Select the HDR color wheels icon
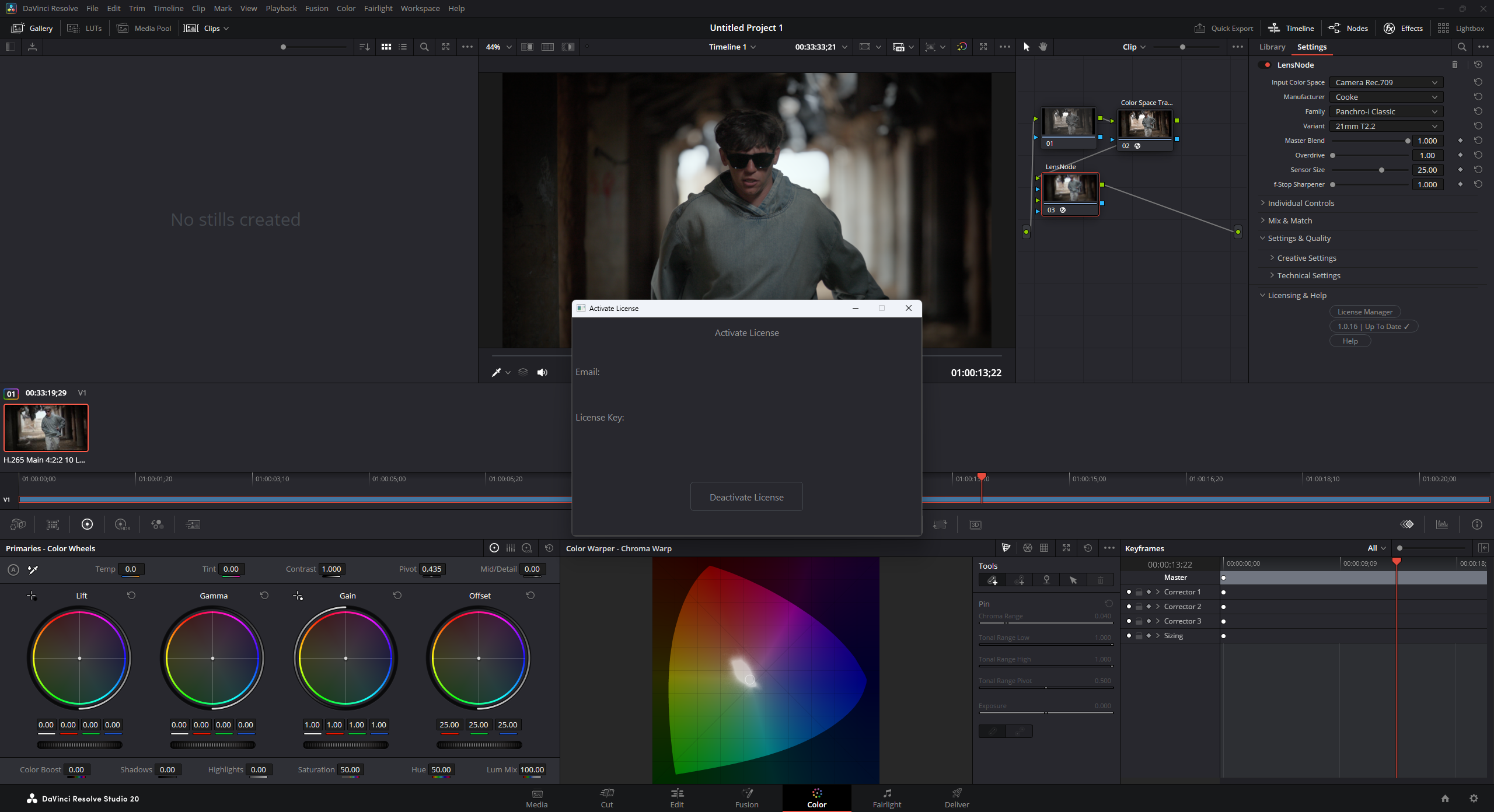 click(x=122, y=524)
